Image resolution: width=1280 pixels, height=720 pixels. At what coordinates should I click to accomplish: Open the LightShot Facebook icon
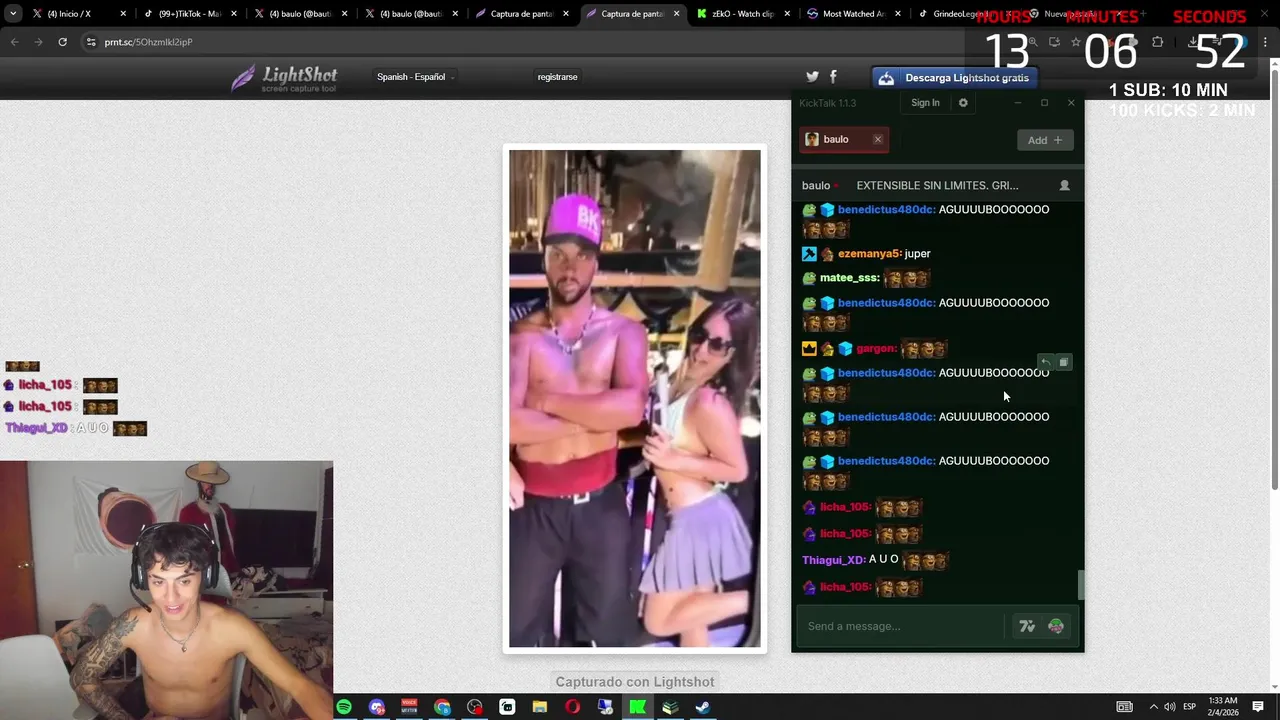click(833, 77)
